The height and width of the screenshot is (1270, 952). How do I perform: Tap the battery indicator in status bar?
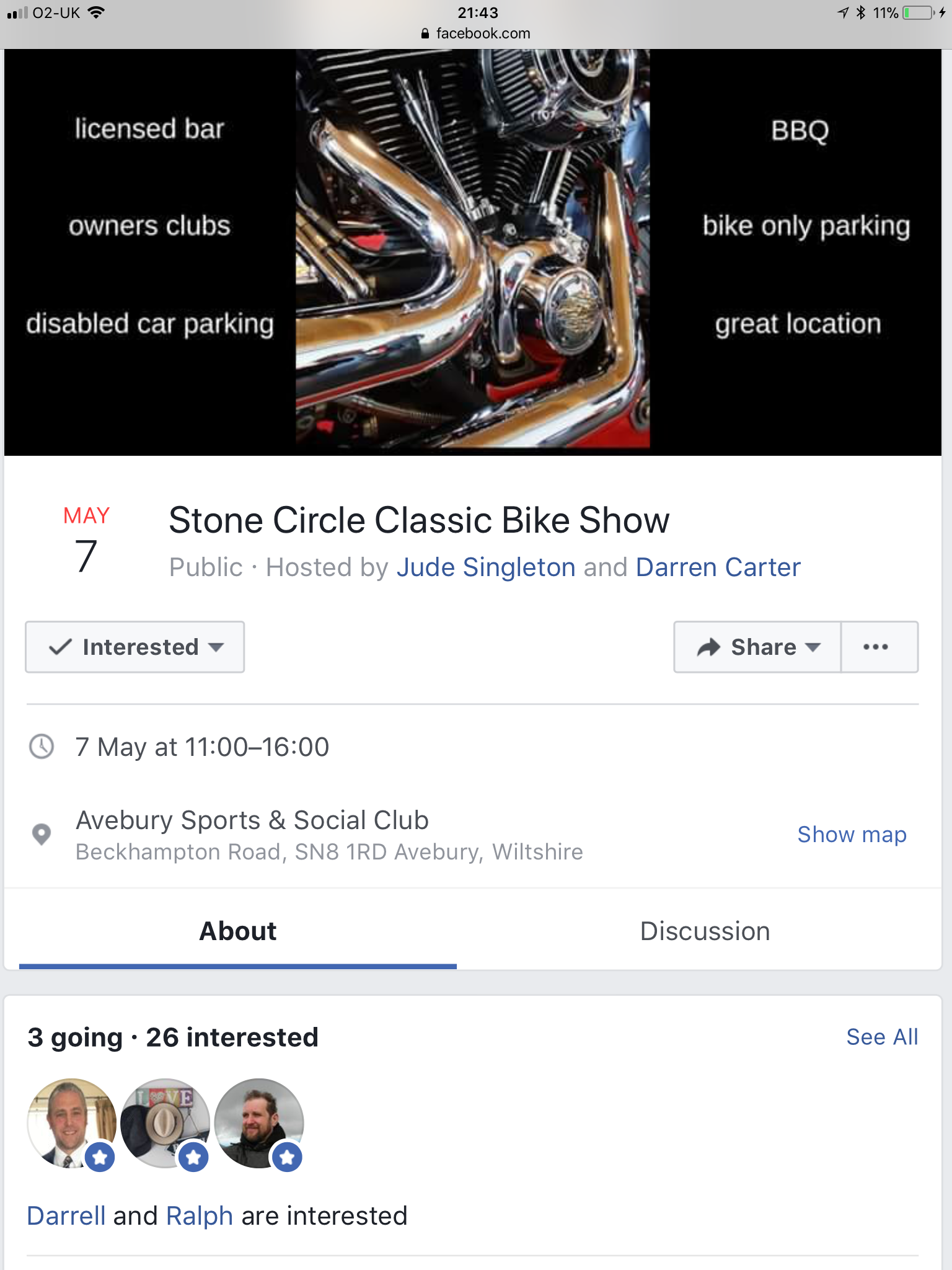coord(919,13)
